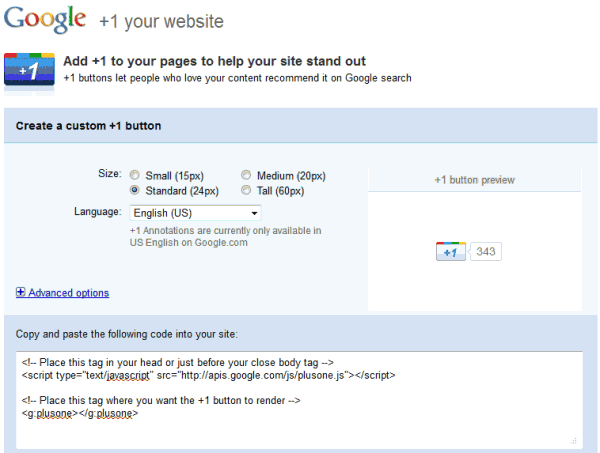Click the 343 count bubble
The height and width of the screenshot is (453, 600).
[485, 252]
